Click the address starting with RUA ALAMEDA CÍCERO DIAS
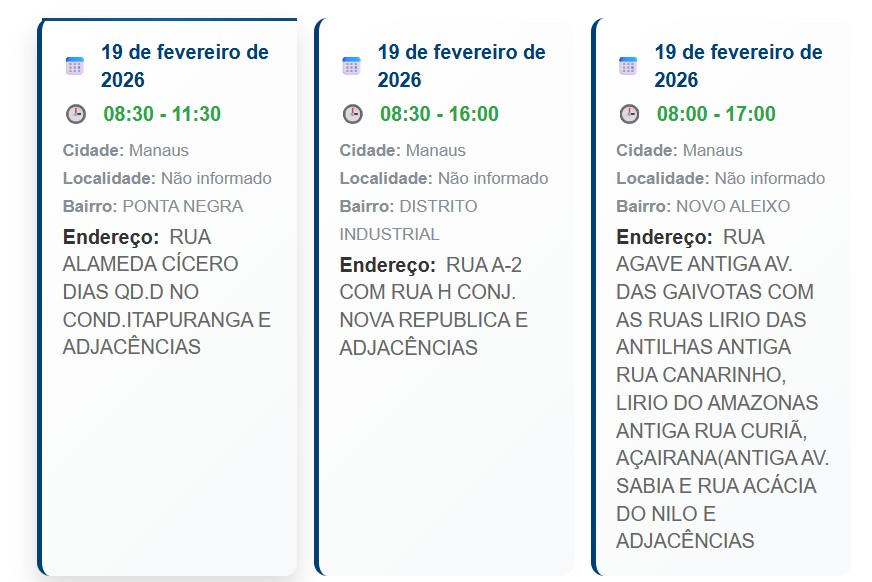Viewport: 872px width, 582px height. coord(165,292)
